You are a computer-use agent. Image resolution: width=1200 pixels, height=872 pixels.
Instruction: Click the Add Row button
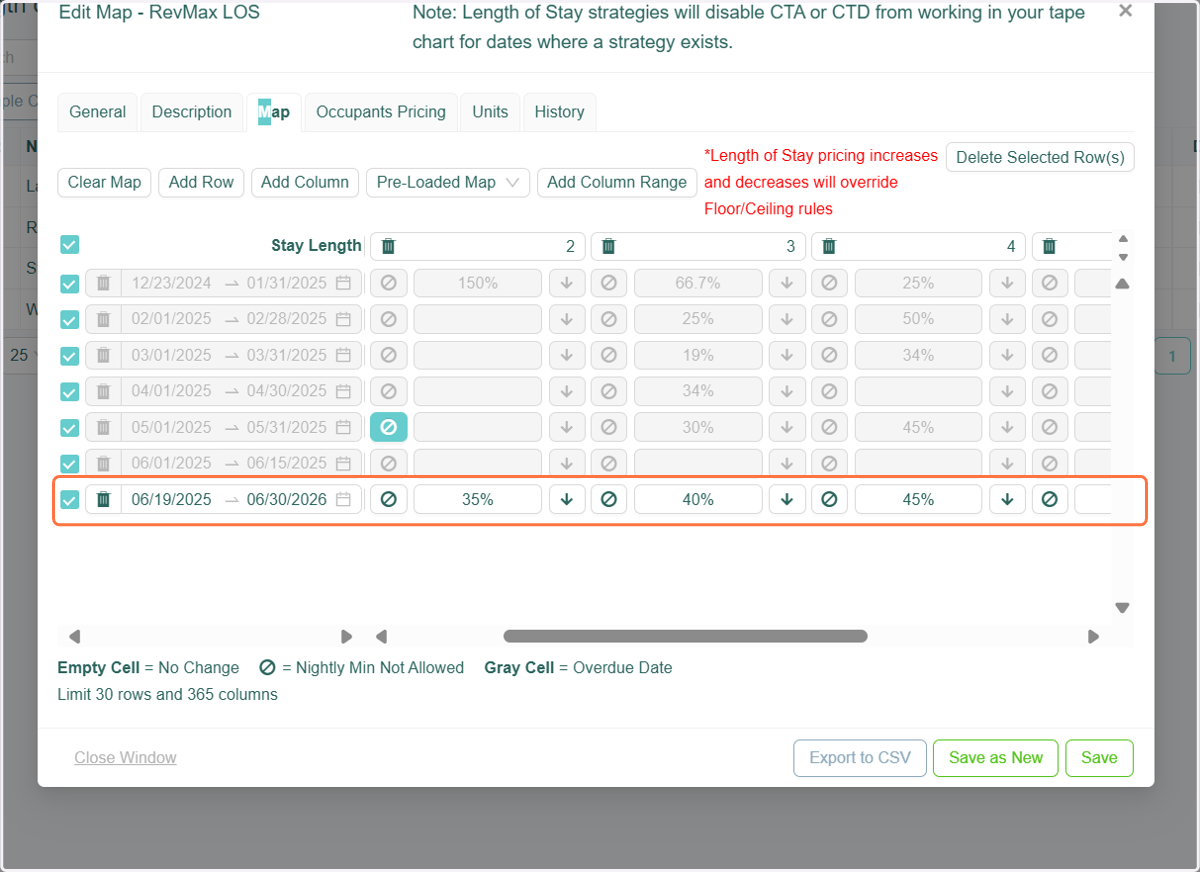(201, 182)
